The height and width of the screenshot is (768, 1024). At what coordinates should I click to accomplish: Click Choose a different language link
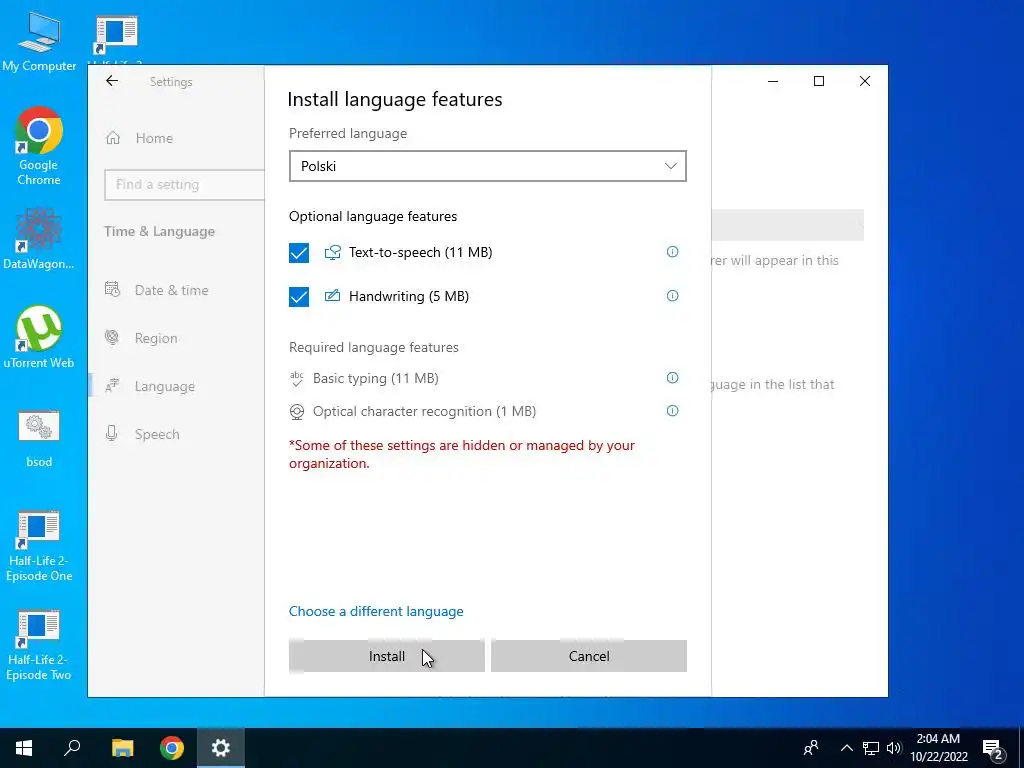point(376,611)
